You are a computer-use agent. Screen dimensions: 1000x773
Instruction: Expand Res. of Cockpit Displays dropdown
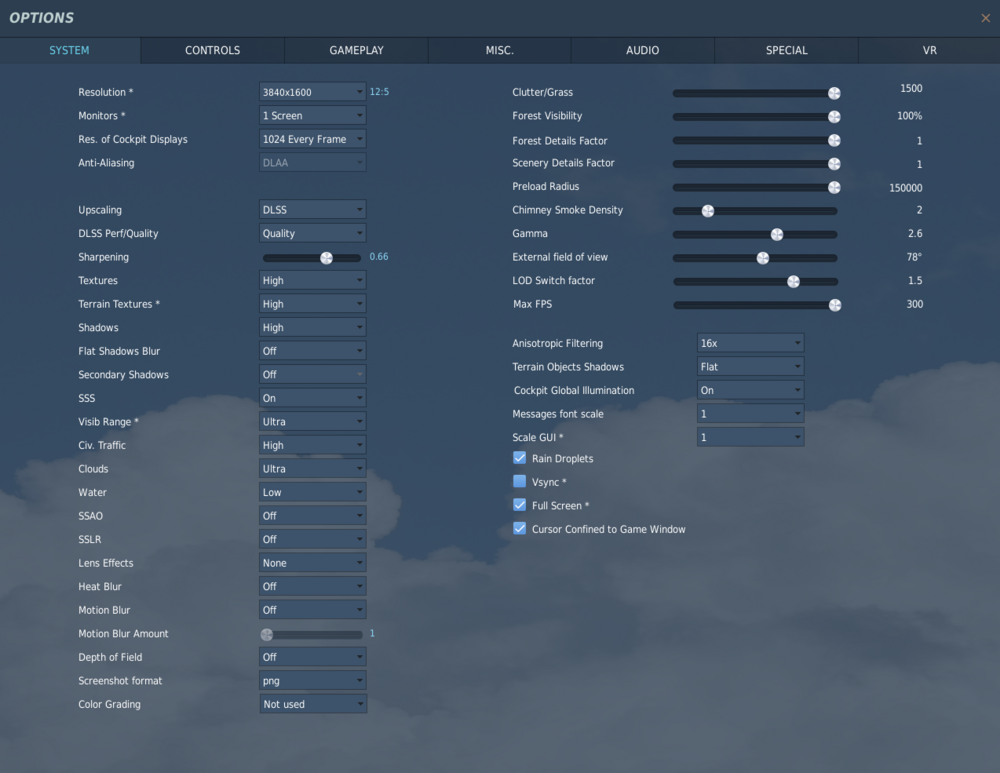pyautogui.click(x=312, y=139)
